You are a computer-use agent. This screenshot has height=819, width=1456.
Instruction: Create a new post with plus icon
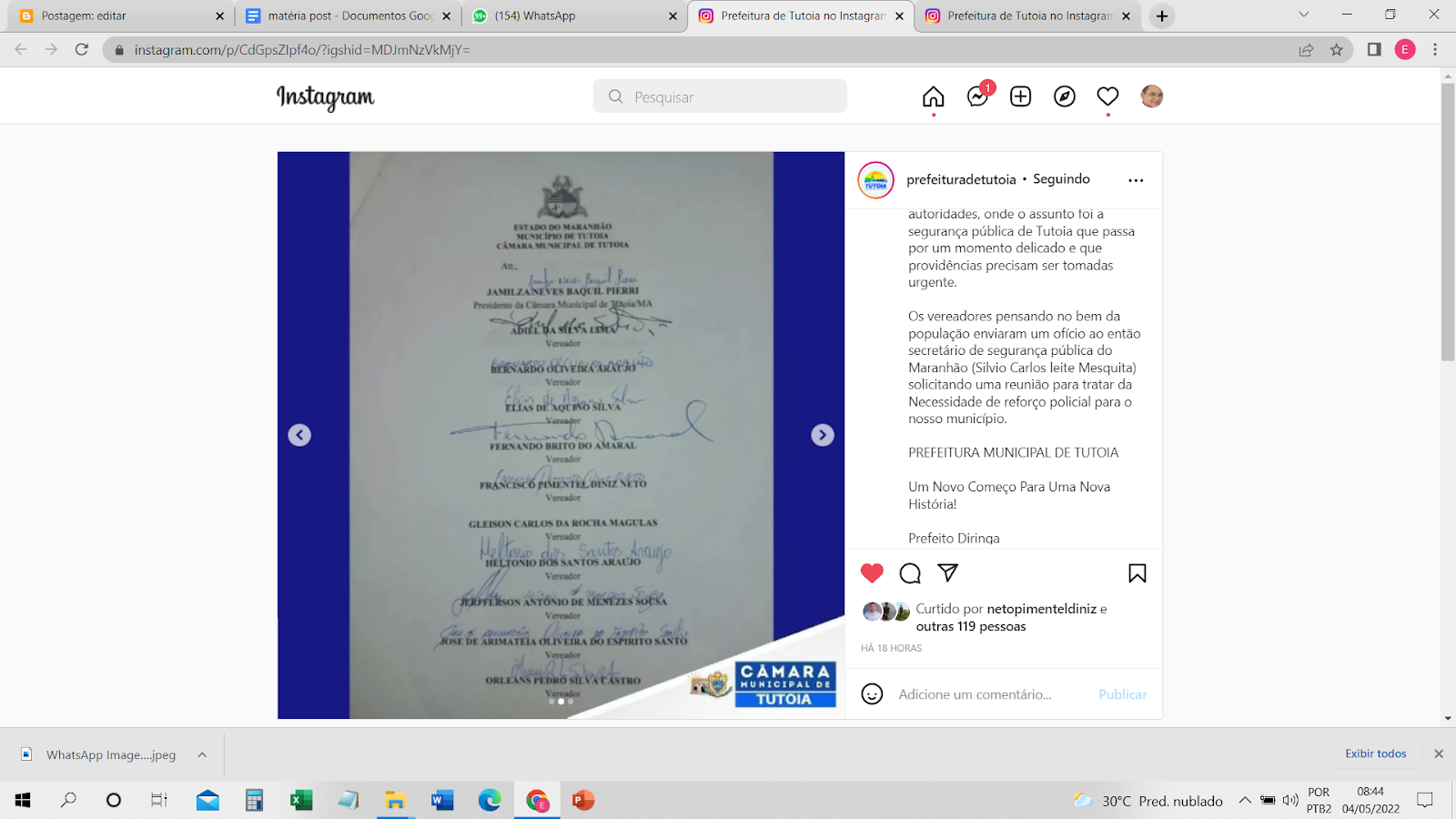click(x=1020, y=96)
